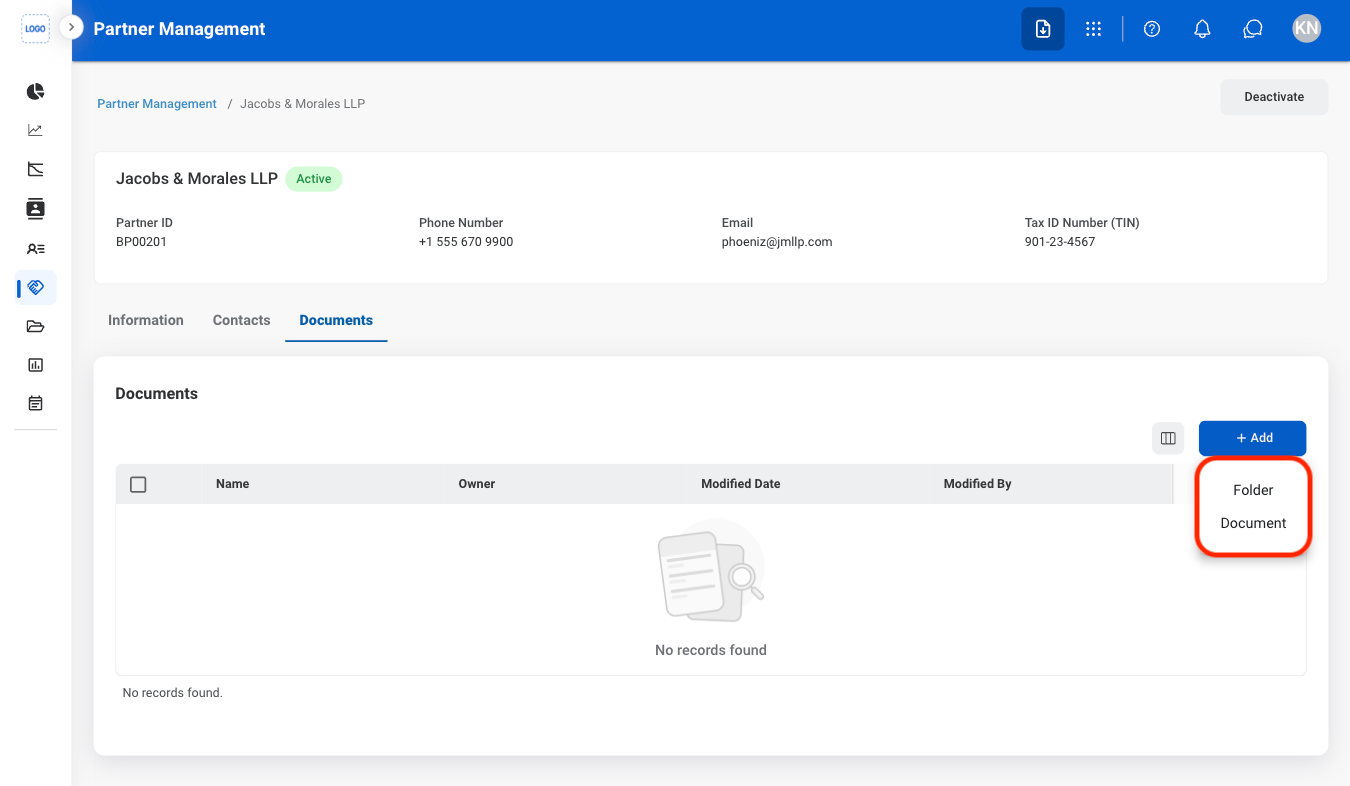This screenshot has height=786, width=1350.
Task: Open the dashboard pie chart sidebar icon
Action: pos(36,92)
